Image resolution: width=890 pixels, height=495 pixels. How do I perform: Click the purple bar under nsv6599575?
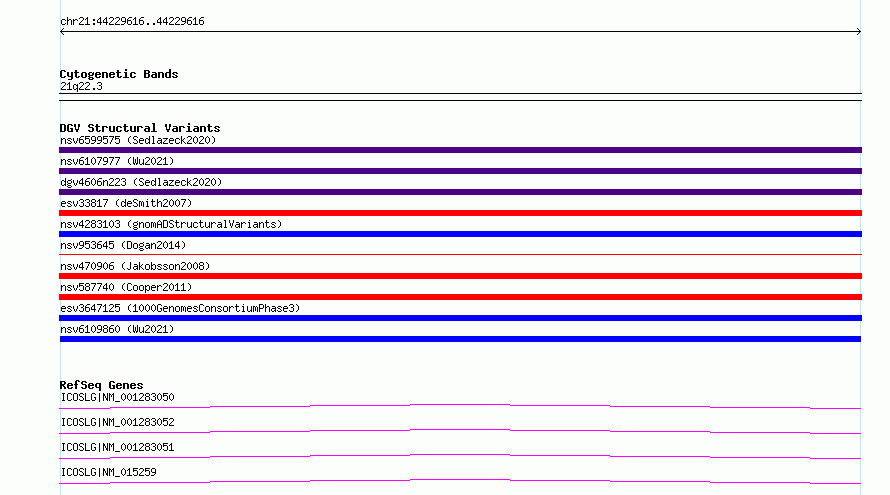pyautogui.click(x=460, y=150)
